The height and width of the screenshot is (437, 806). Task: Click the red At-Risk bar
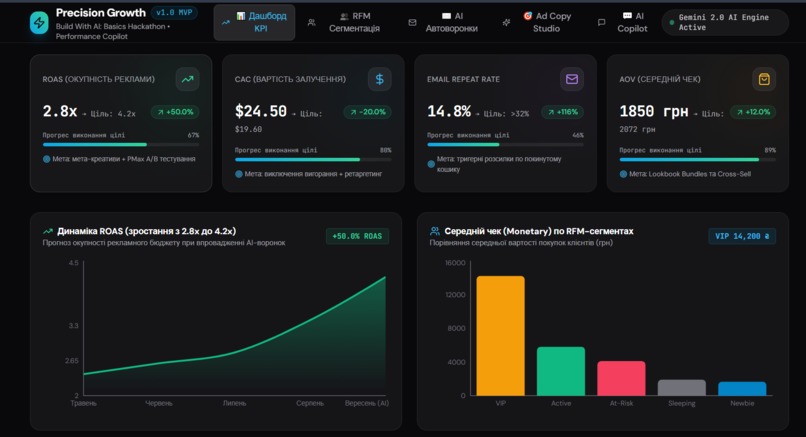[621, 378]
